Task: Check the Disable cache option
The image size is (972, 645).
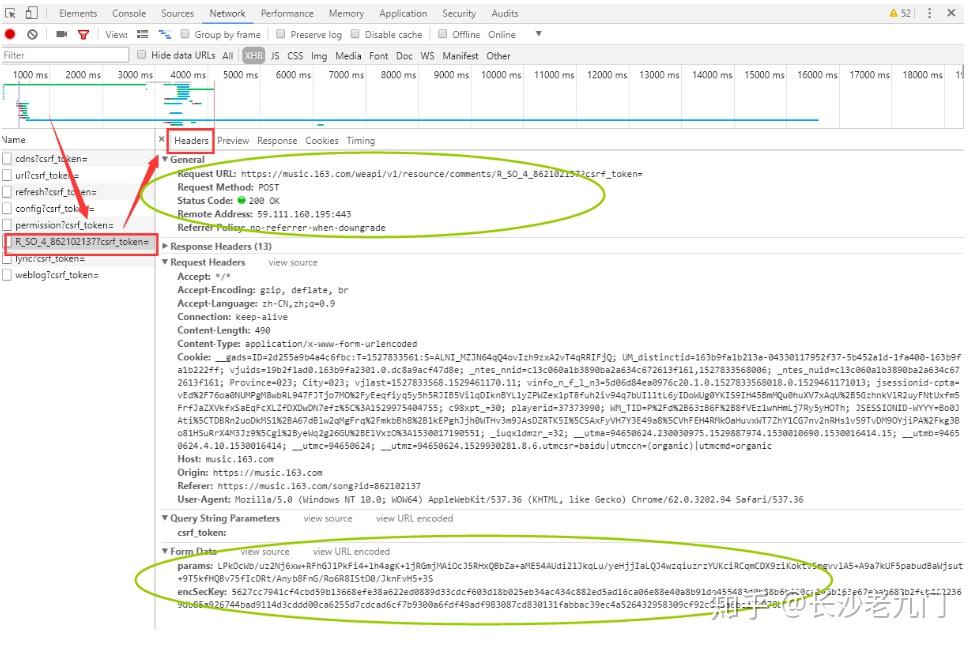Action: tap(355, 34)
